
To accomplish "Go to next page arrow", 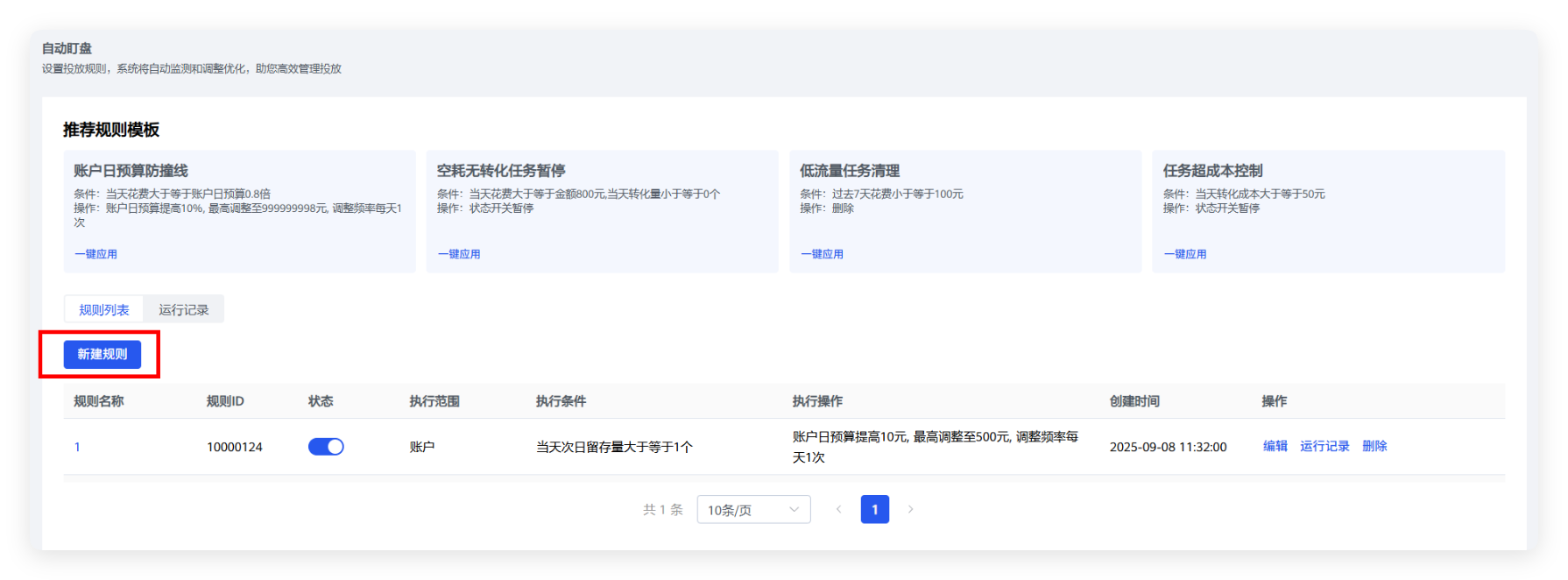I will 910,509.
